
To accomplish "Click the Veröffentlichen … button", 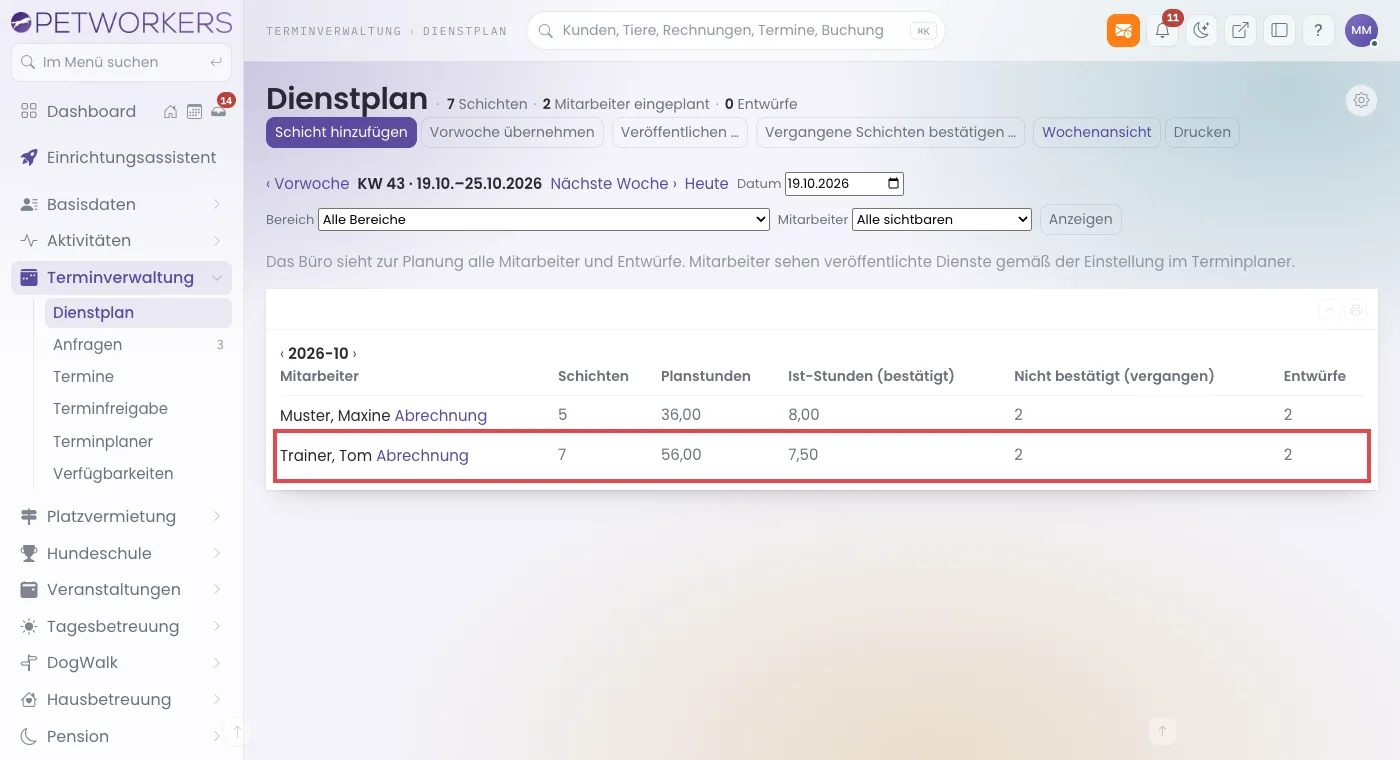I will pyautogui.click(x=680, y=132).
